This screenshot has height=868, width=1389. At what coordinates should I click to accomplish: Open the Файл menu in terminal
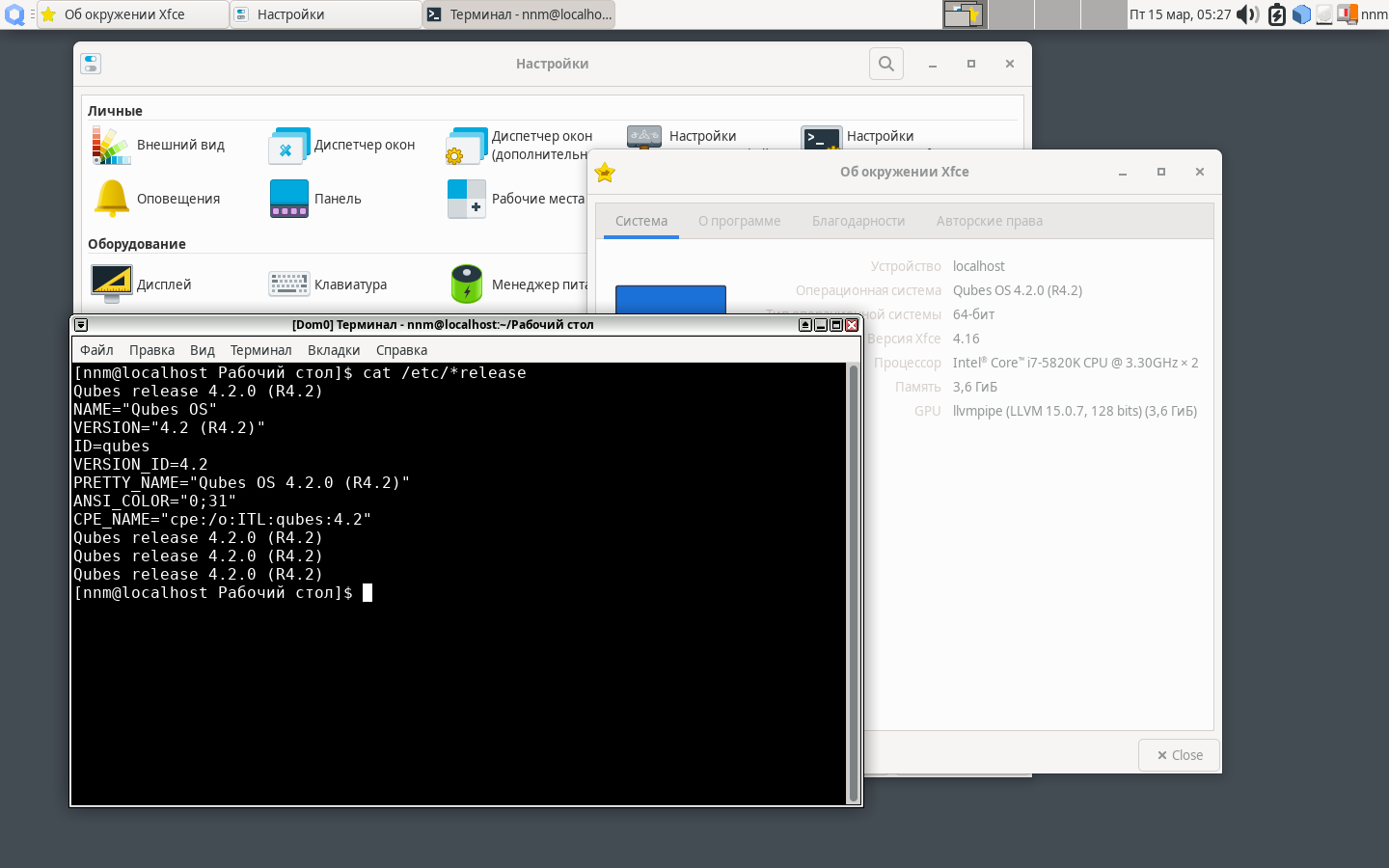click(x=96, y=350)
